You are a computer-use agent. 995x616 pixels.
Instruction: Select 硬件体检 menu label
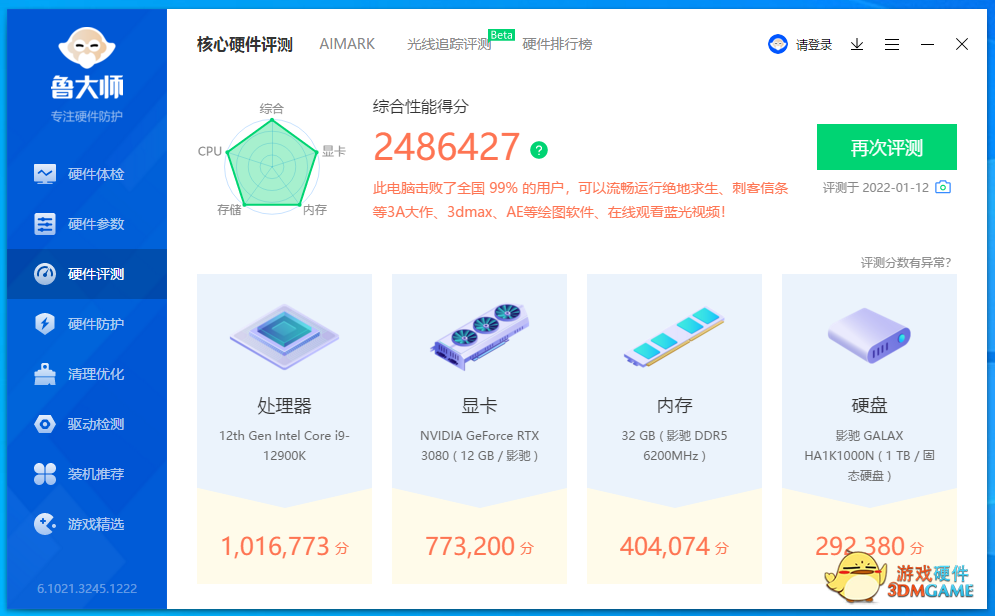click(x=96, y=174)
